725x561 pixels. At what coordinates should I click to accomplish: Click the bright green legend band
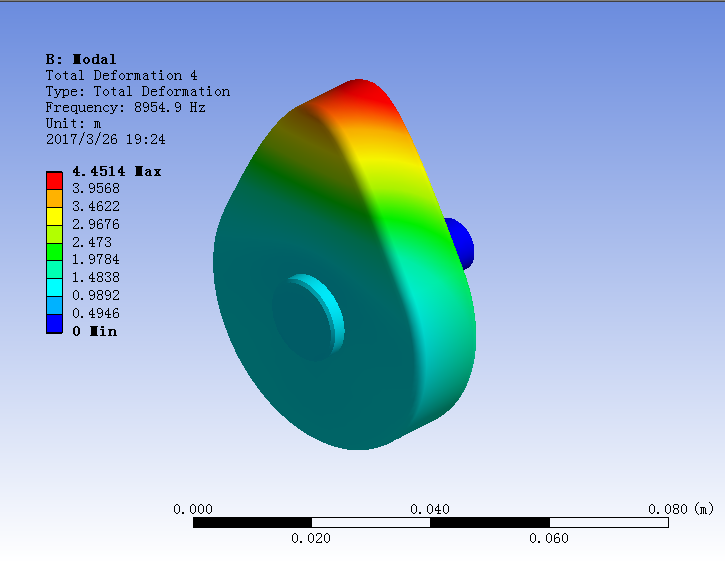tap(54, 252)
